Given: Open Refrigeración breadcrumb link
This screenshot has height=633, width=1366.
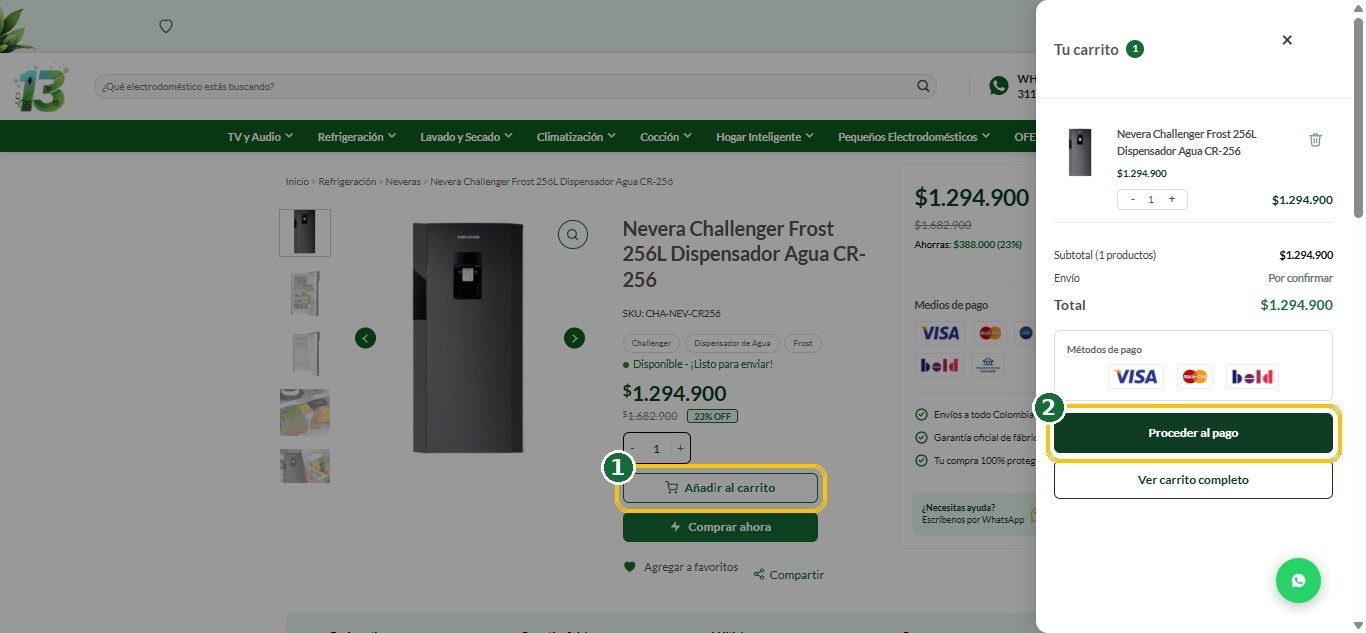Looking at the screenshot, I should point(347,182).
